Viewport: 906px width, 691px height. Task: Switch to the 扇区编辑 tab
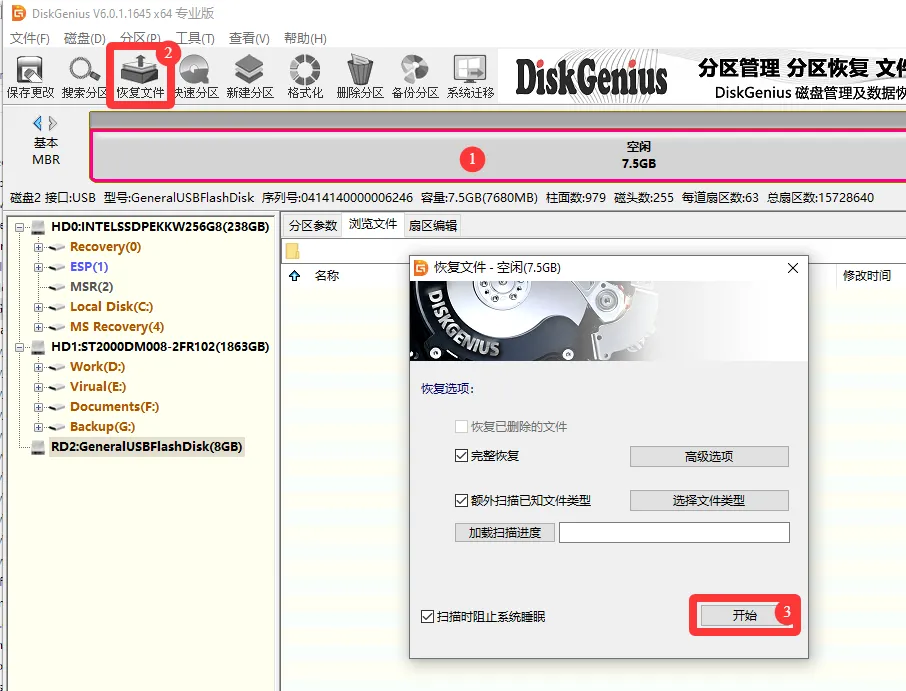pos(432,225)
